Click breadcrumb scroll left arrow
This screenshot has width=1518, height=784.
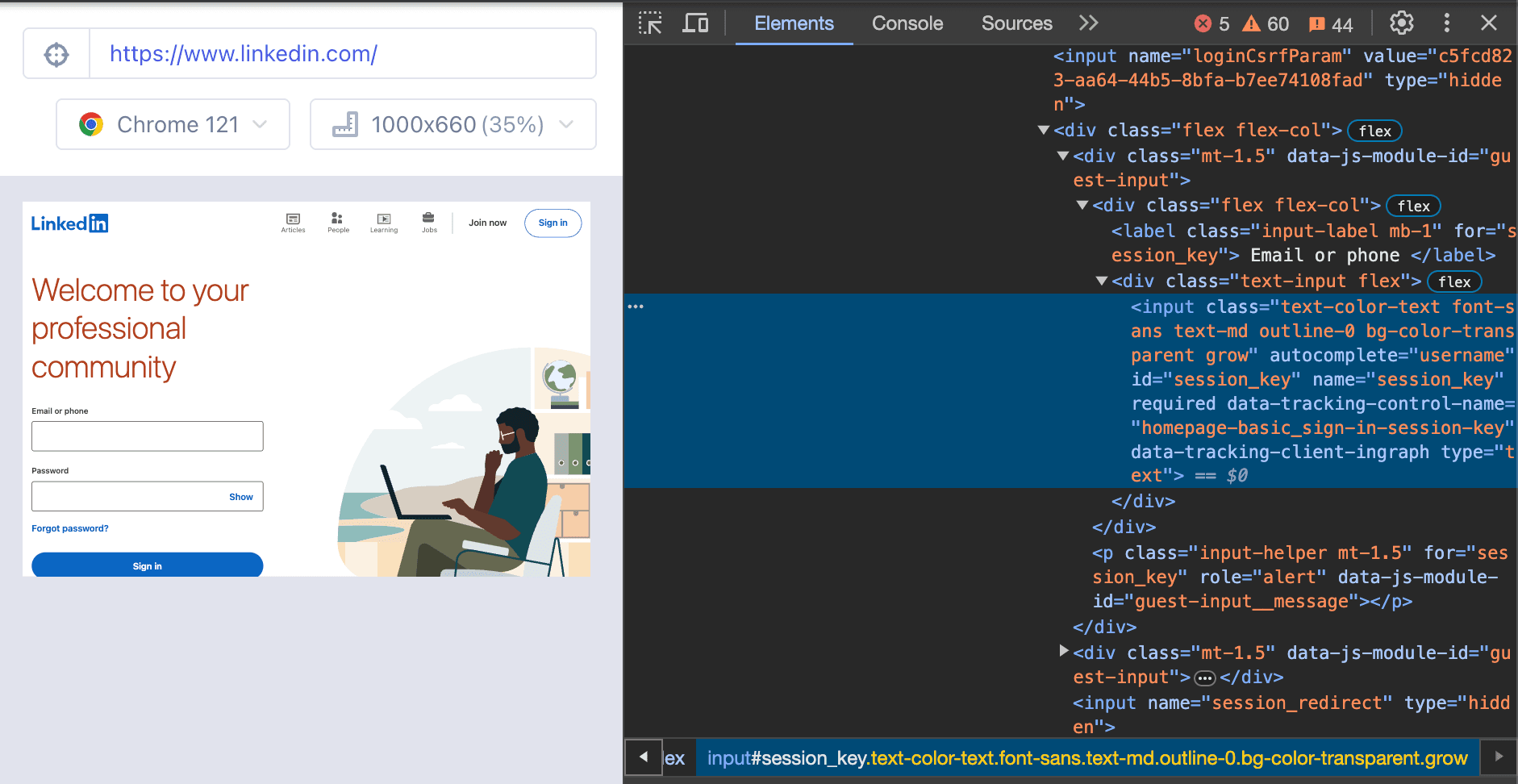point(644,757)
